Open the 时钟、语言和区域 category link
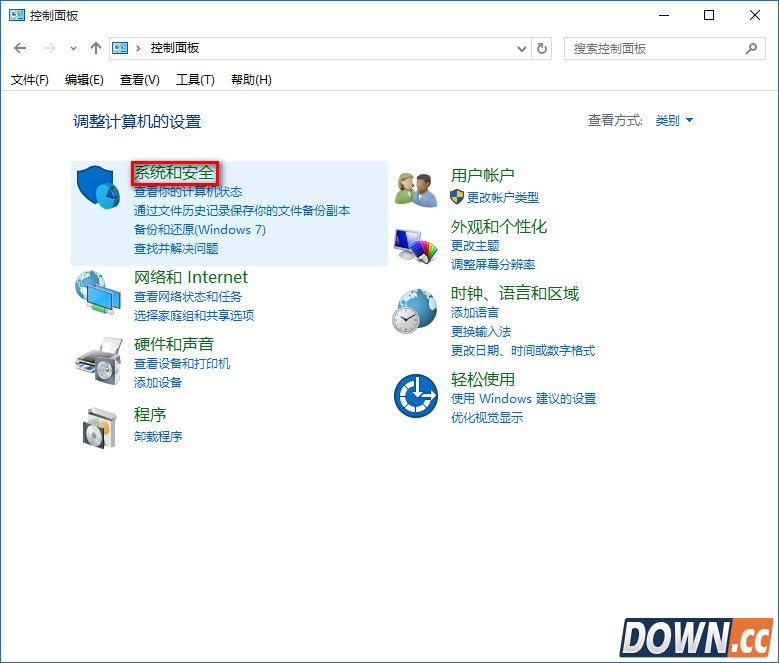This screenshot has width=779, height=663. tap(515, 294)
